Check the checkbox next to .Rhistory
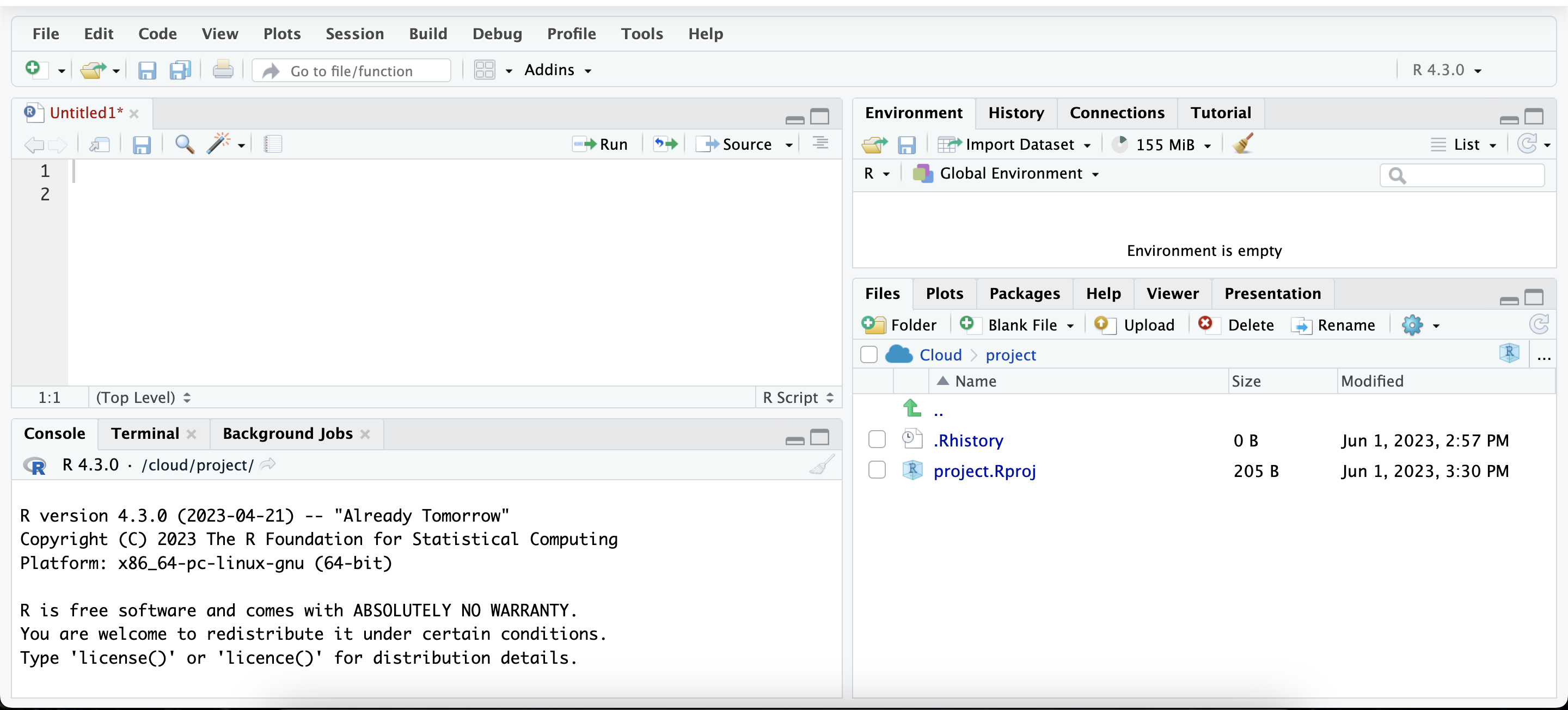Screen dimensions: 1568x710 pyautogui.click(x=877, y=439)
